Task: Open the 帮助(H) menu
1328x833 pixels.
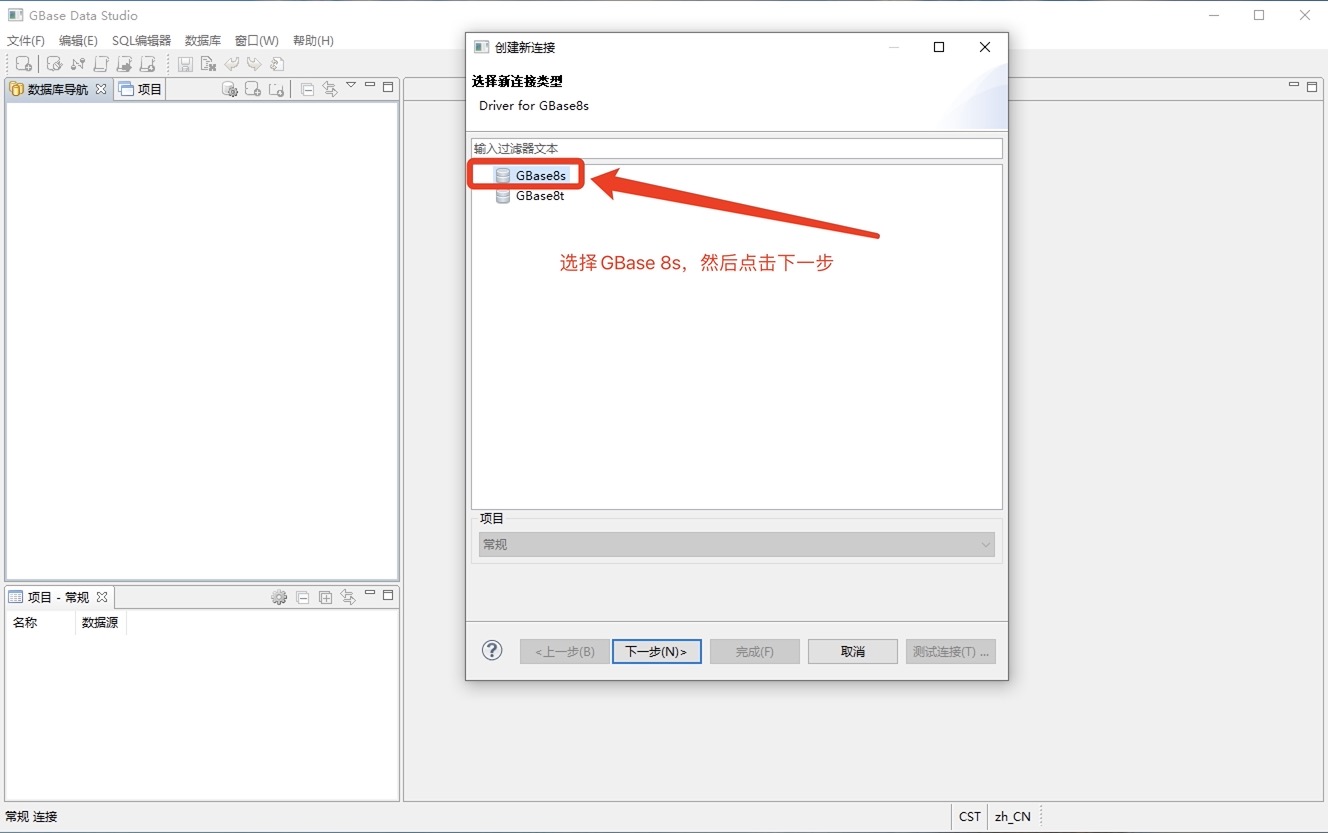Action: (313, 41)
